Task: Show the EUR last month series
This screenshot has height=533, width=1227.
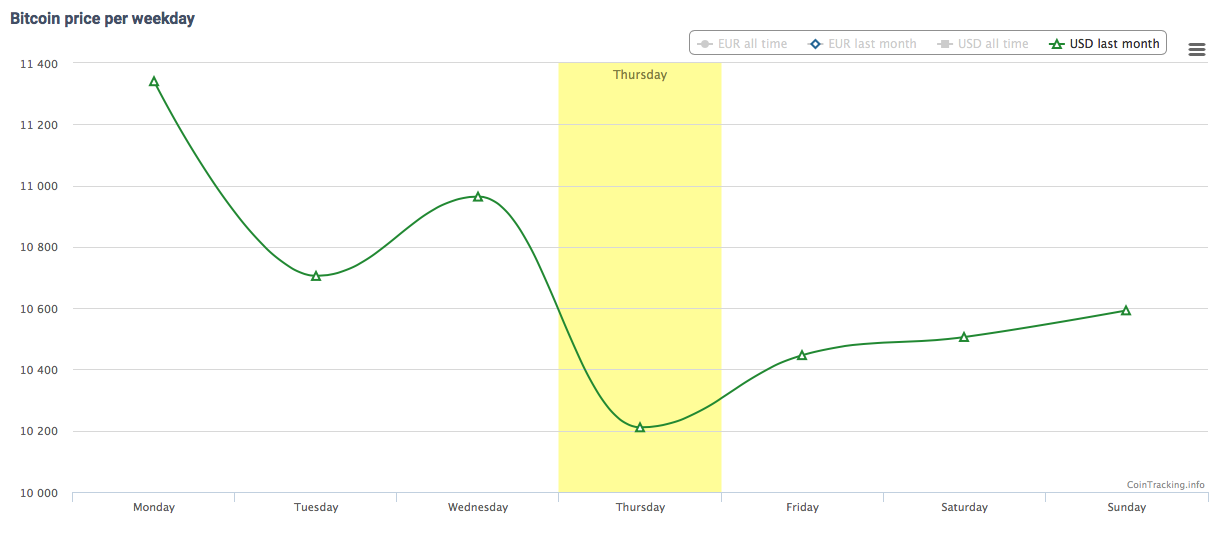Action: coord(872,44)
